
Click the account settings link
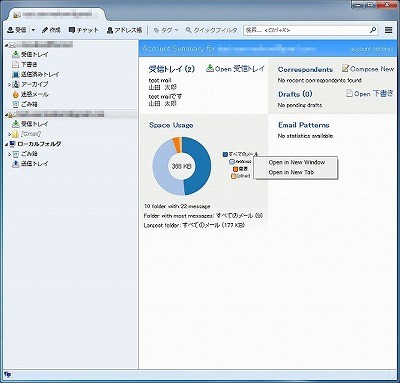pos(372,49)
